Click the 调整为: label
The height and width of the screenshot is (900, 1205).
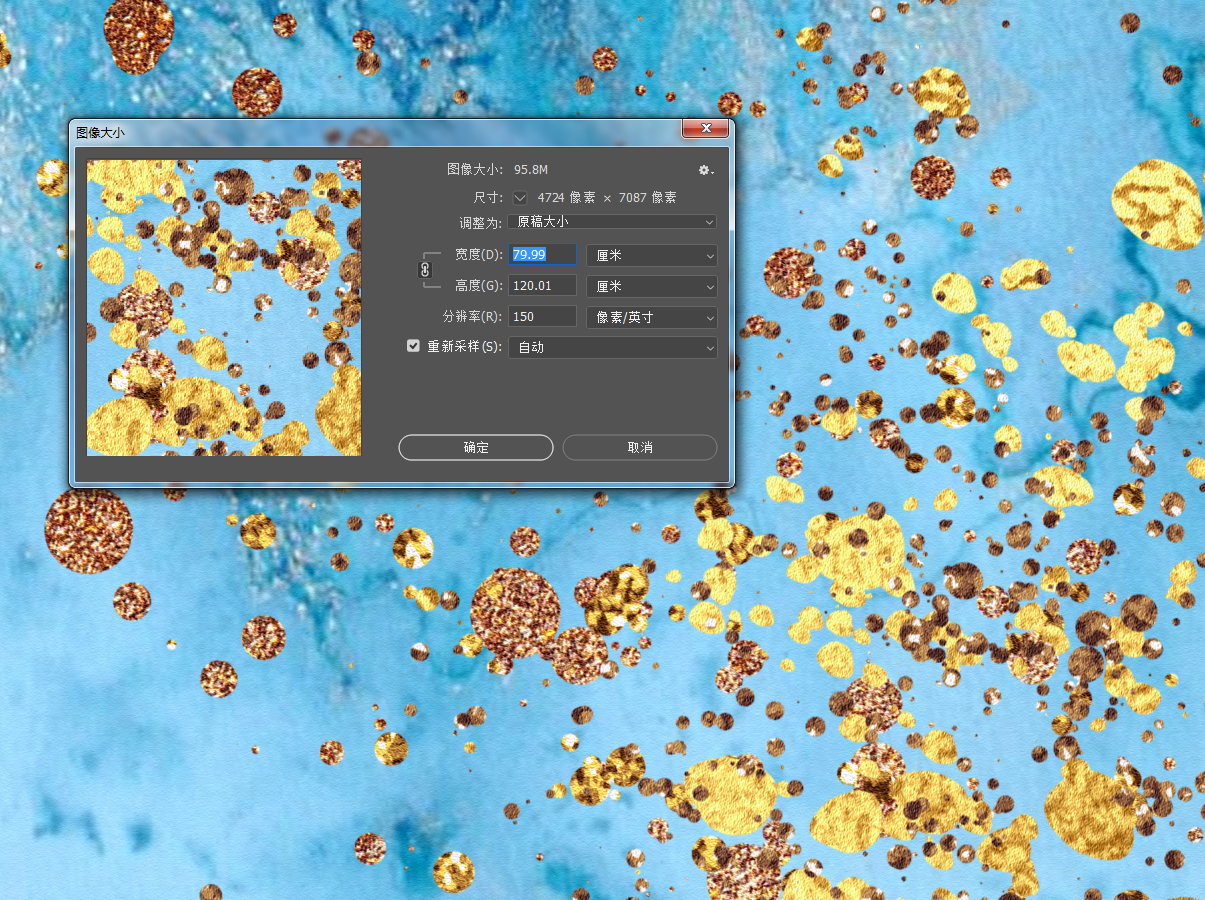pyautogui.click(x=481, y=223)
